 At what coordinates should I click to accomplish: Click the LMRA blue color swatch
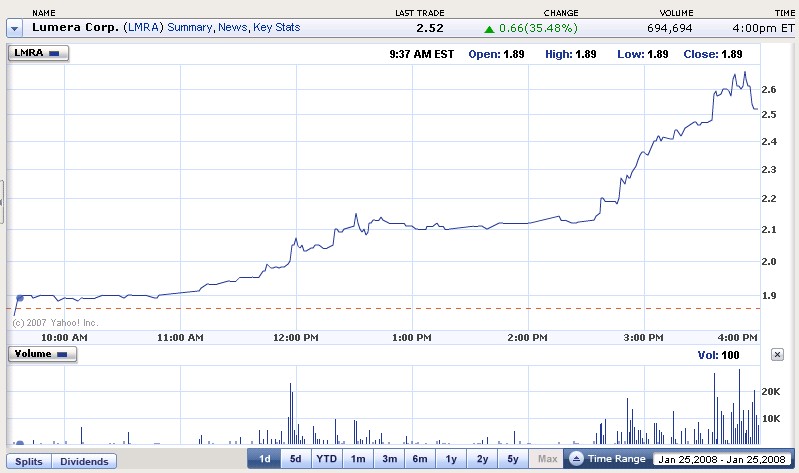(54, 54)
